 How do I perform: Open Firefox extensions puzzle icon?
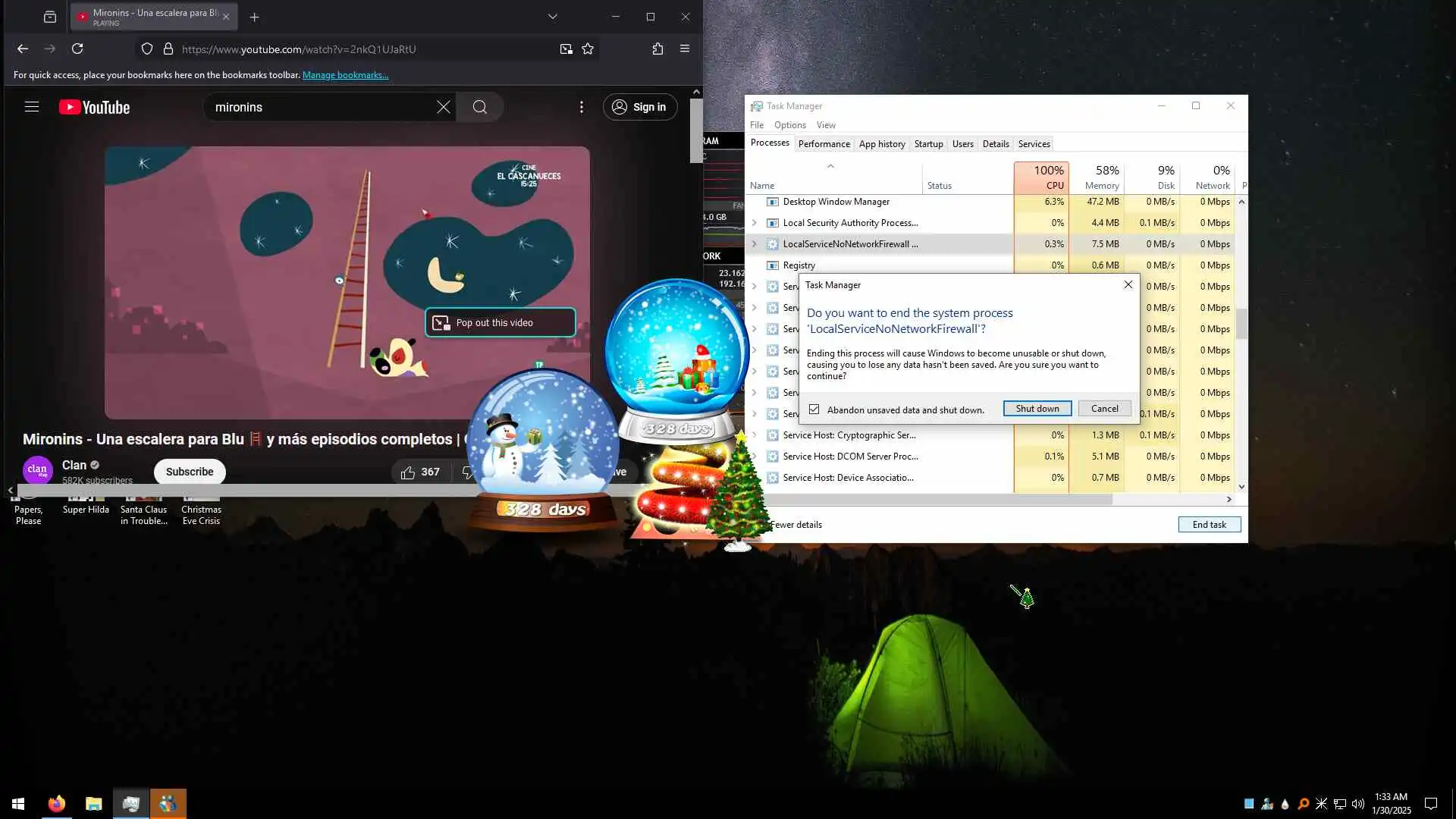point(657,49)
